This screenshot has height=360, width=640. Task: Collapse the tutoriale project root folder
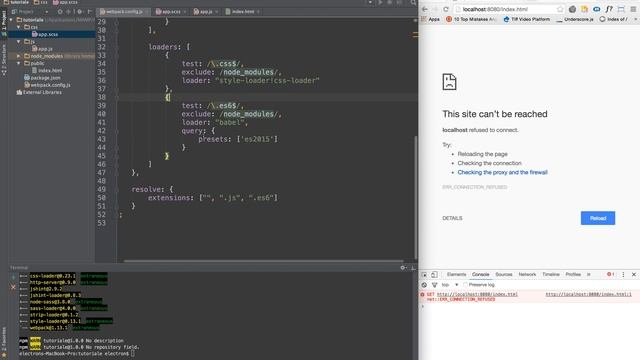pyautogui.click(x=12, y=20)
